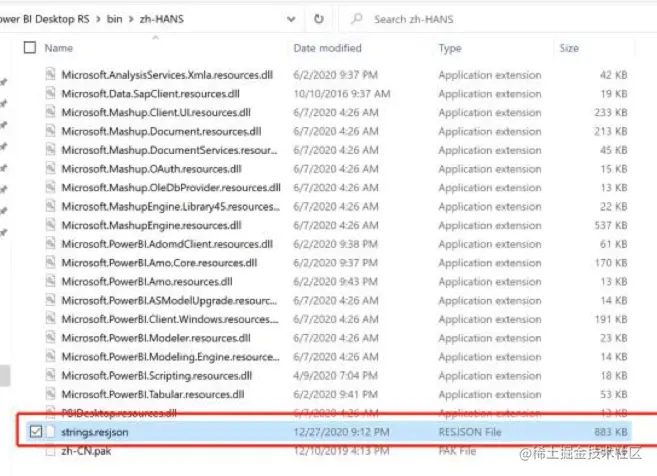Screen dimensions: 657x476
Task: Click the 6/2/2020 9:43 PM date cell
Action: coord(335,282)
